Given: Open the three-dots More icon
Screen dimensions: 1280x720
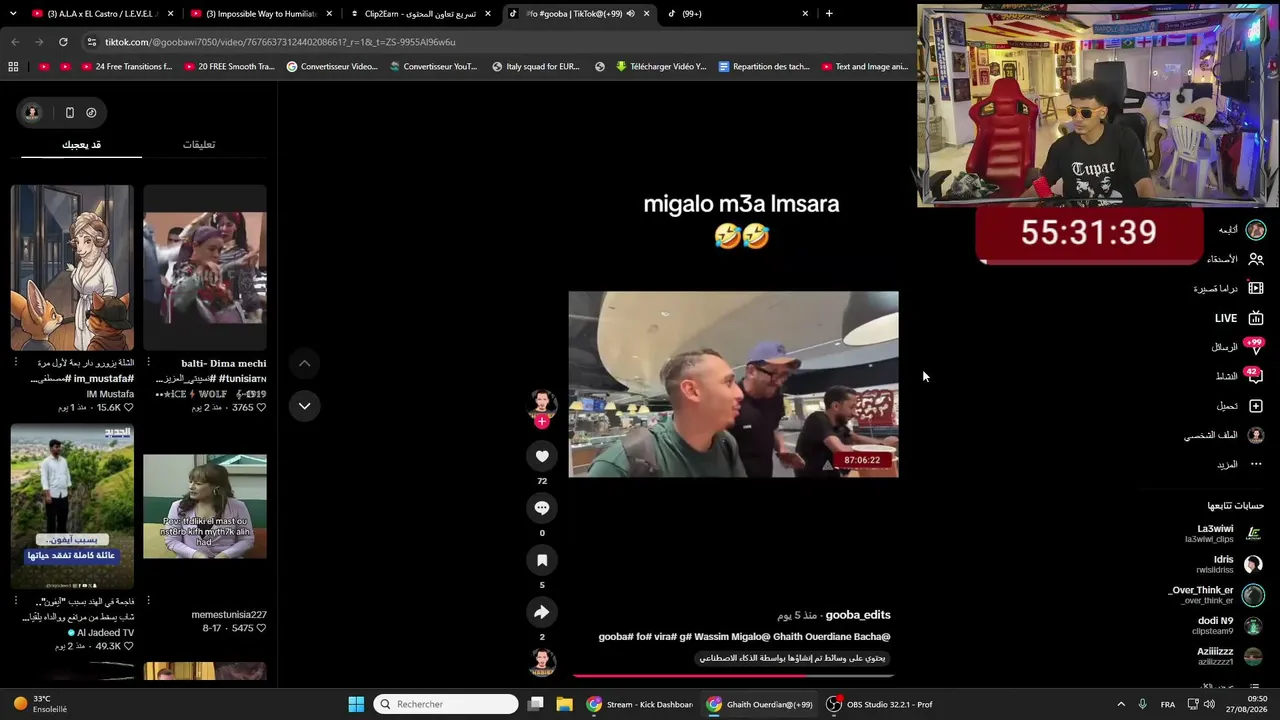Looking at the screenshot, I should tap(1256, 464).
